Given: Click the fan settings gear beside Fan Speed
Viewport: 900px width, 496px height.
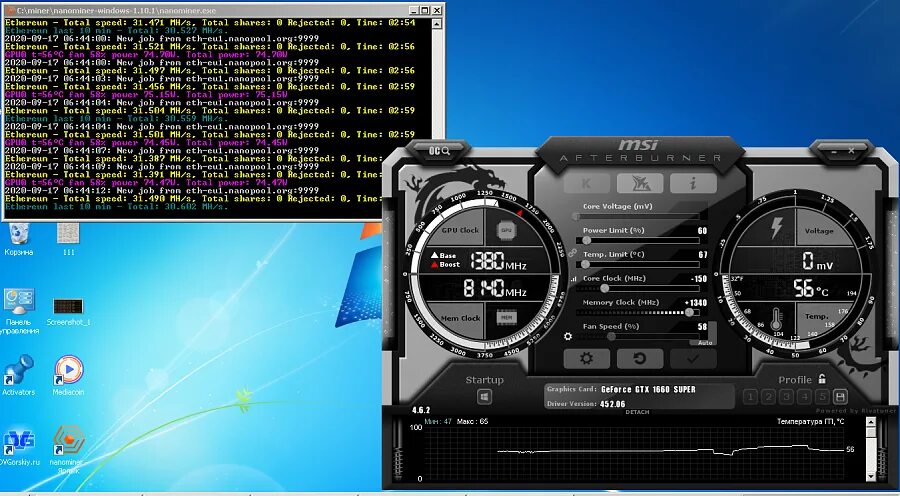Looking at the screenshot, I should coord(568,336).
